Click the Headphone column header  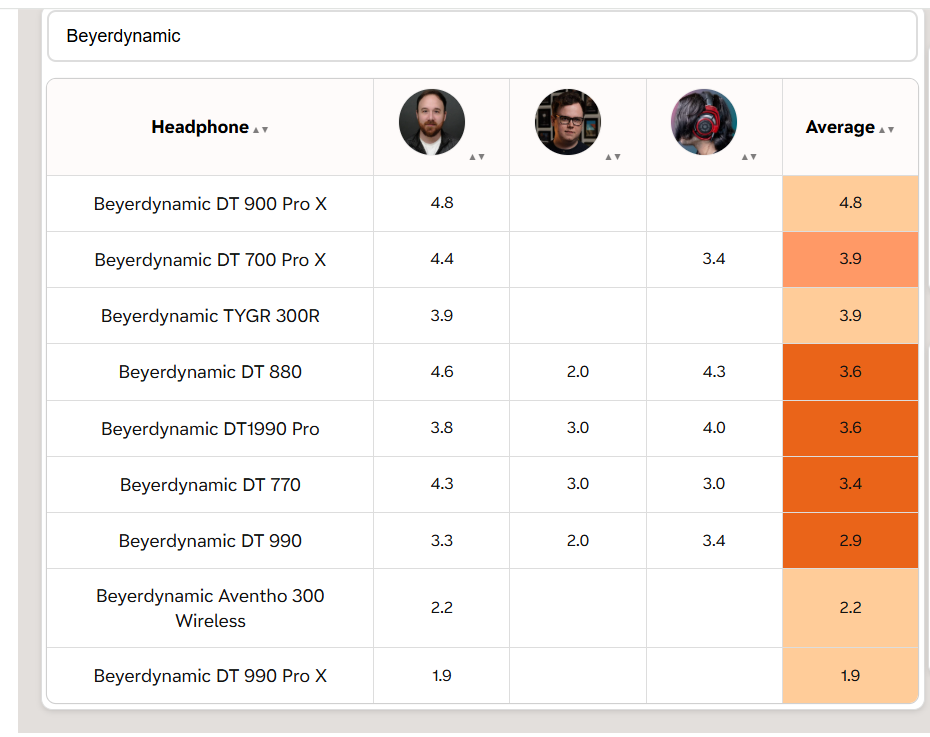(210, 127)
